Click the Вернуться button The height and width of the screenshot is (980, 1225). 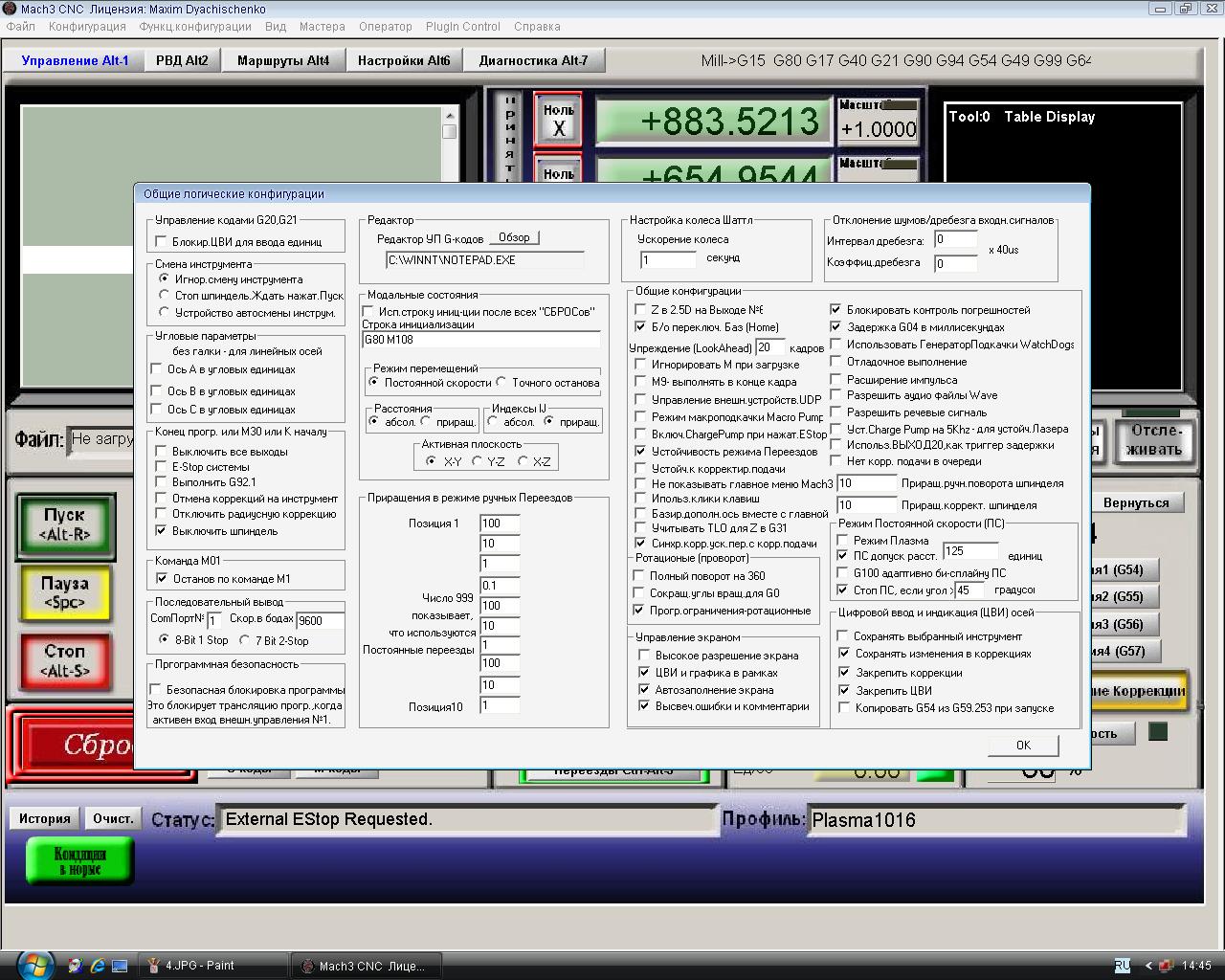tap(1136, 502)
